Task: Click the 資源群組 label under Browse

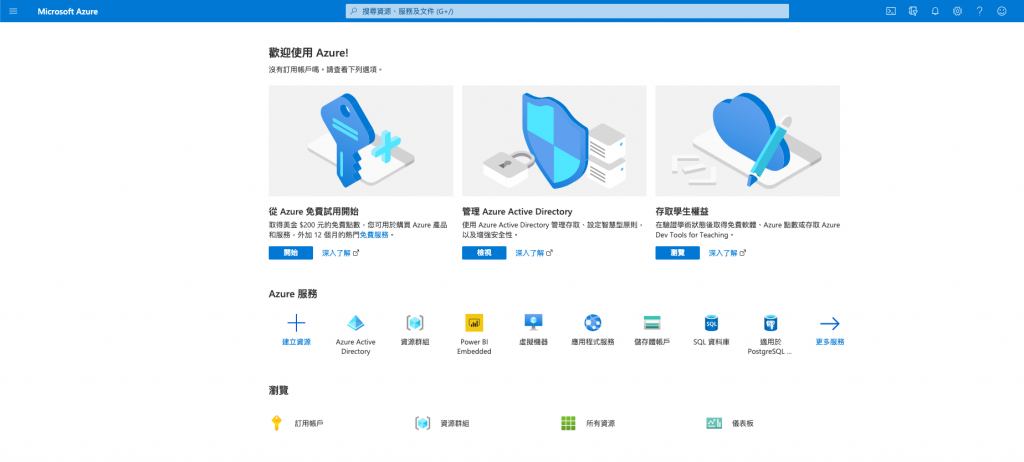Action: click(x=455, y=423)
